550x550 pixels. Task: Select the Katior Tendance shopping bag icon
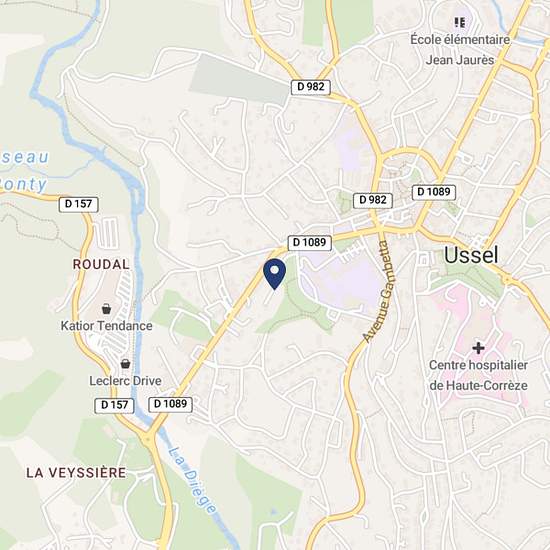click(106, 309)
